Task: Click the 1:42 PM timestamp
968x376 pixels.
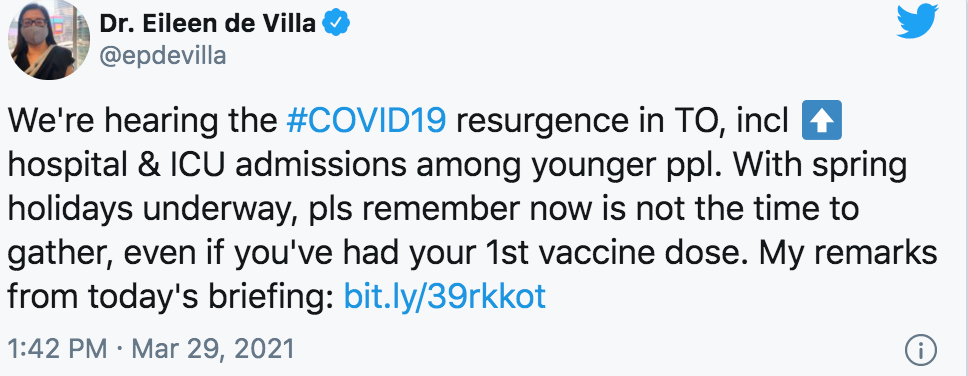Action: pos(57,350)
